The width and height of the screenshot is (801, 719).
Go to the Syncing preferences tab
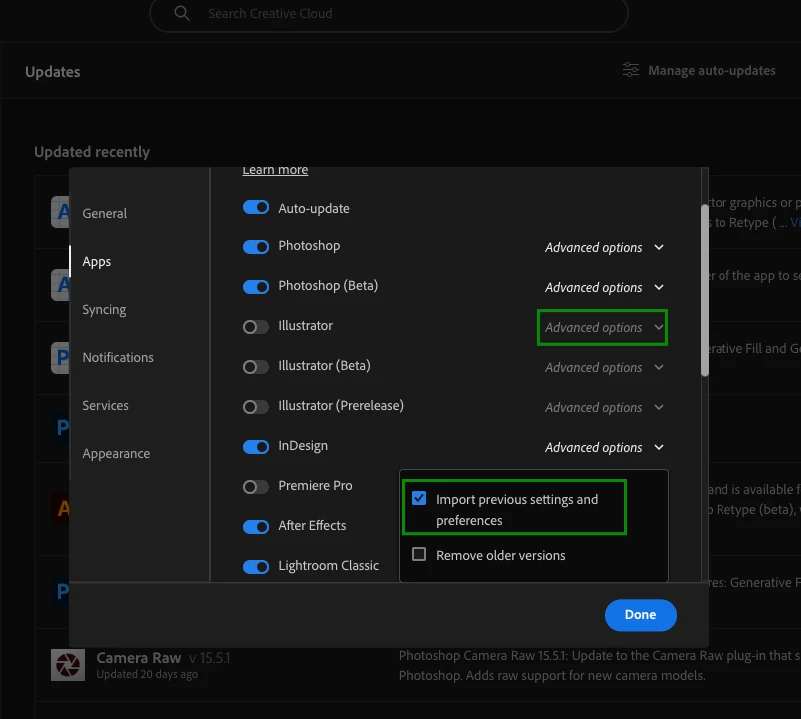(104, 309)
